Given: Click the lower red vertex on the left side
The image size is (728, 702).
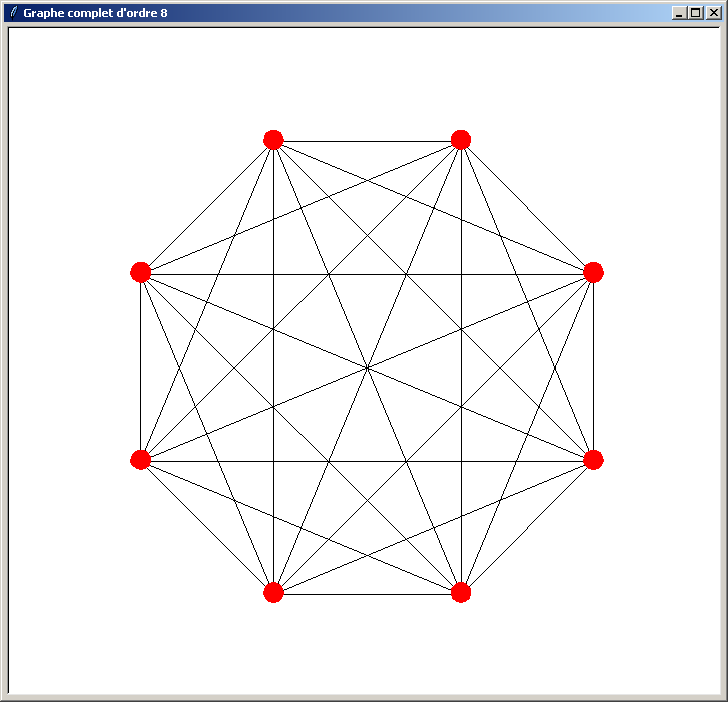Looking at the screenshot, I should point(141,460).
